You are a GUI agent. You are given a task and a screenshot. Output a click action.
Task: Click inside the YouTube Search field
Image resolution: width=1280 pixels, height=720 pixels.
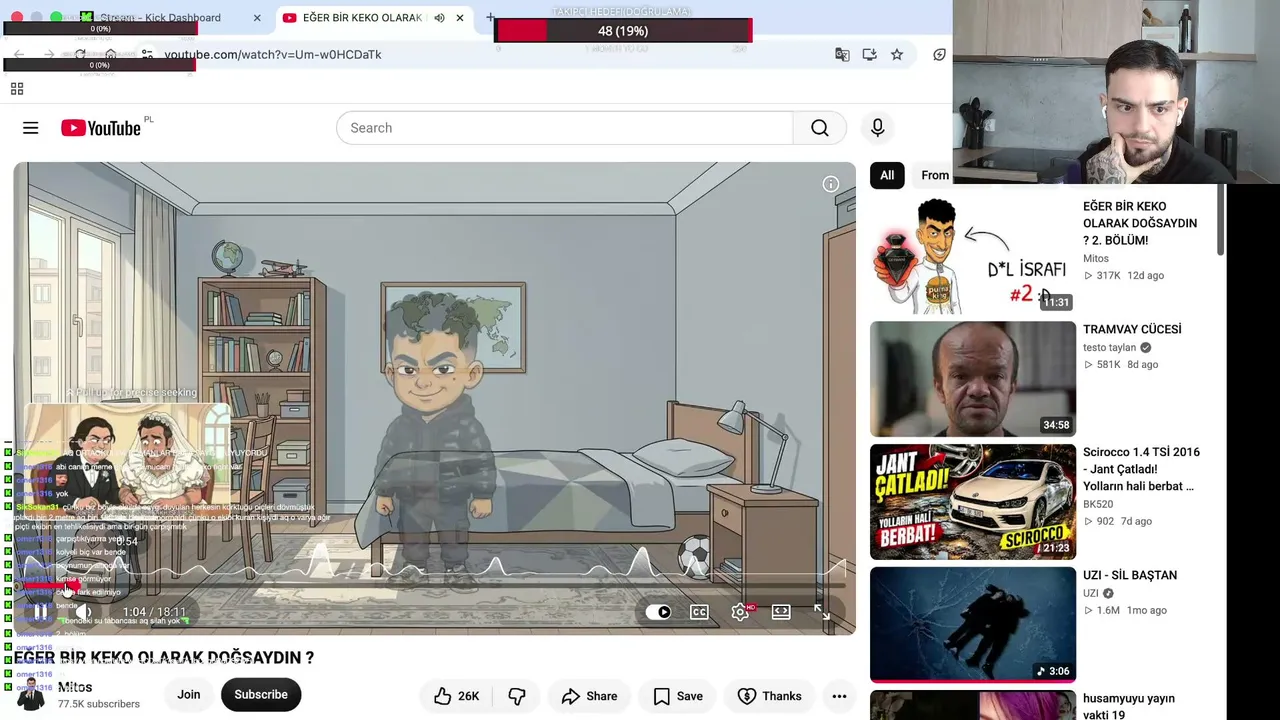click(565, 128)
